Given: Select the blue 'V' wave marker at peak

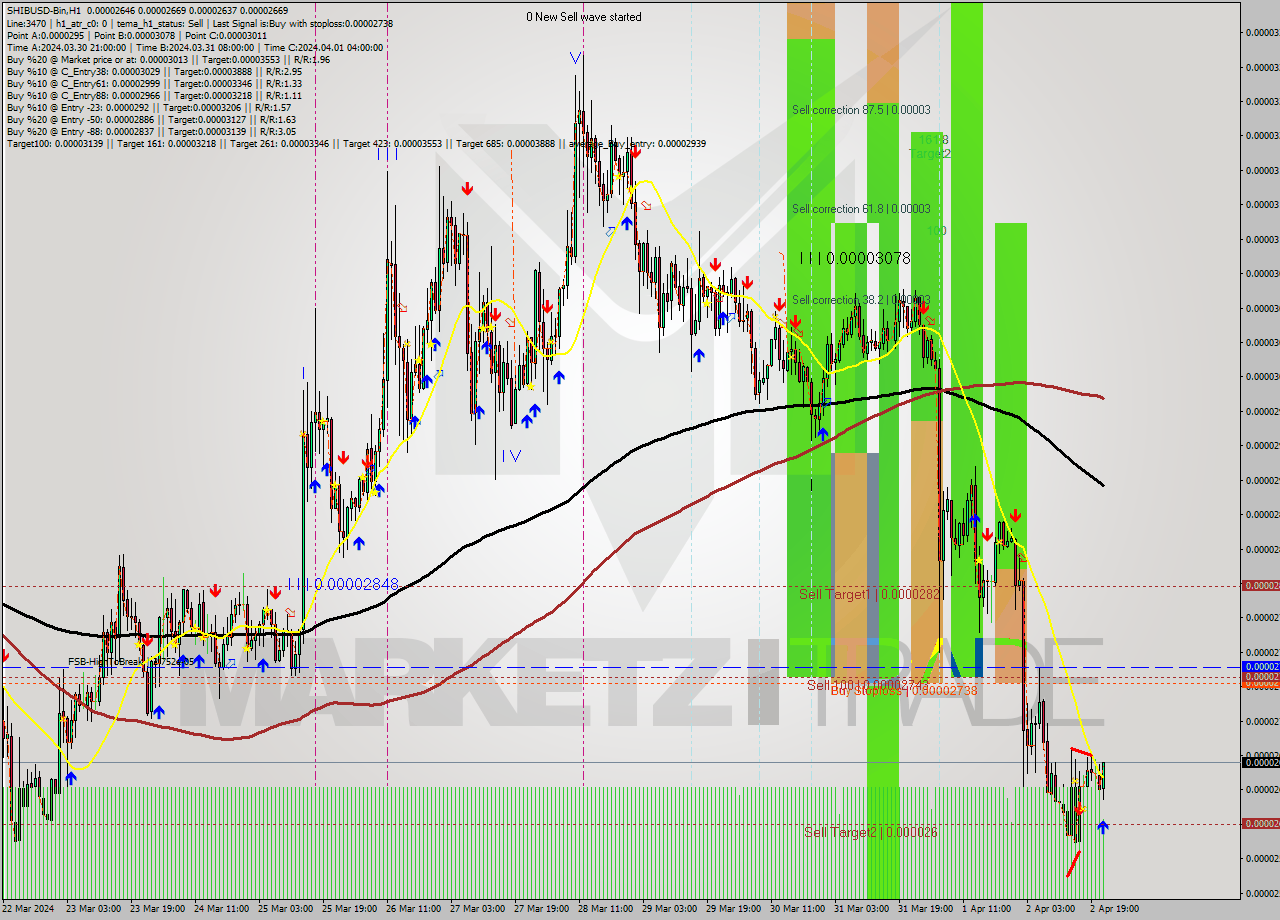Looking at the screenshot, I should (576, 58).
